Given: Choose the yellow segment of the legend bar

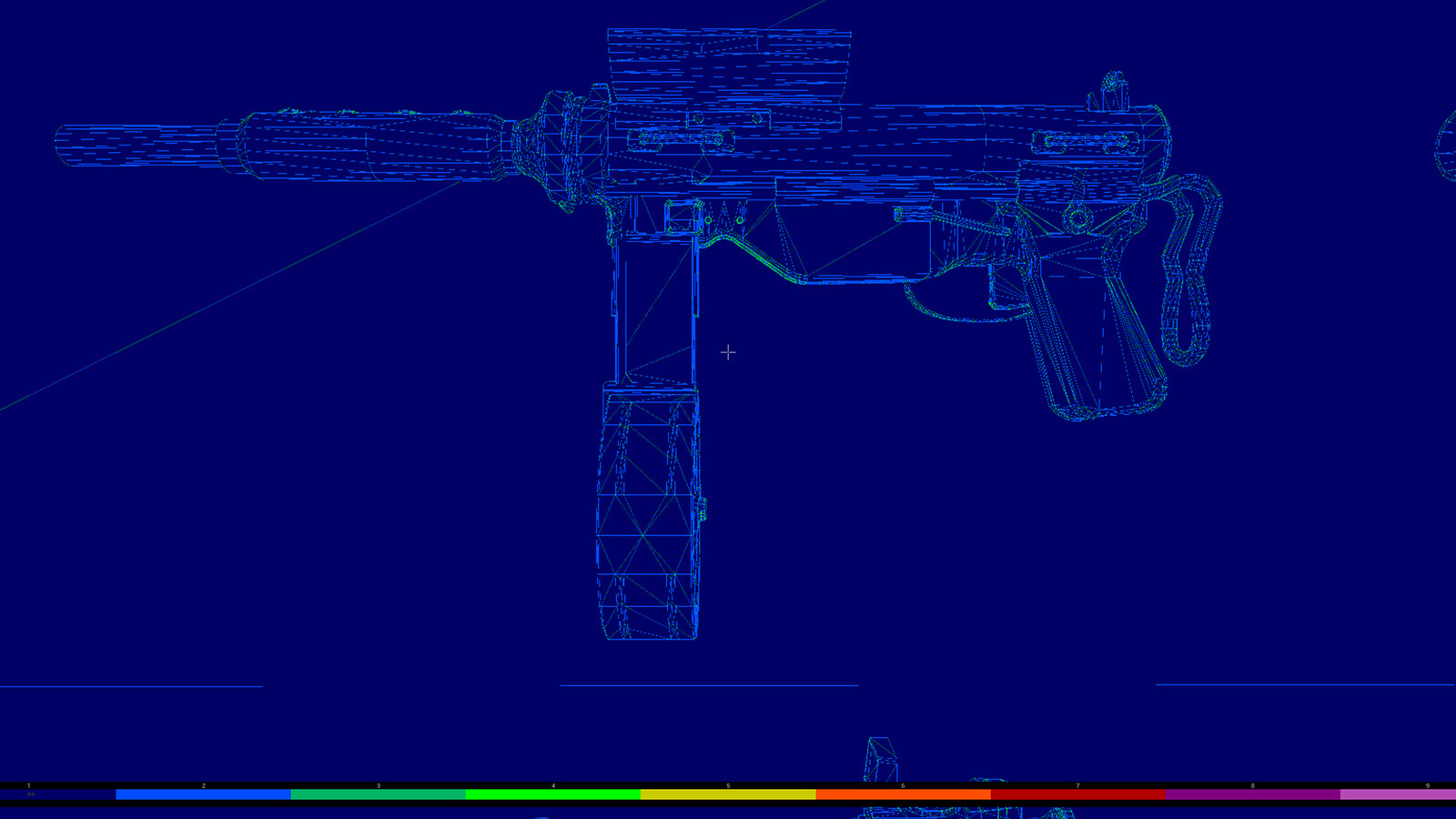Looking at the screenshot, I should pos(728,794).
